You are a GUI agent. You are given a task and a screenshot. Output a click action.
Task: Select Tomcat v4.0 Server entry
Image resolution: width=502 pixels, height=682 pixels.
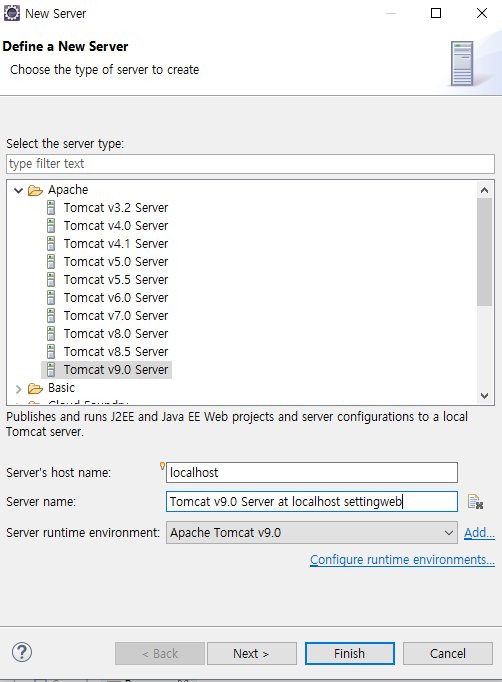116,226
